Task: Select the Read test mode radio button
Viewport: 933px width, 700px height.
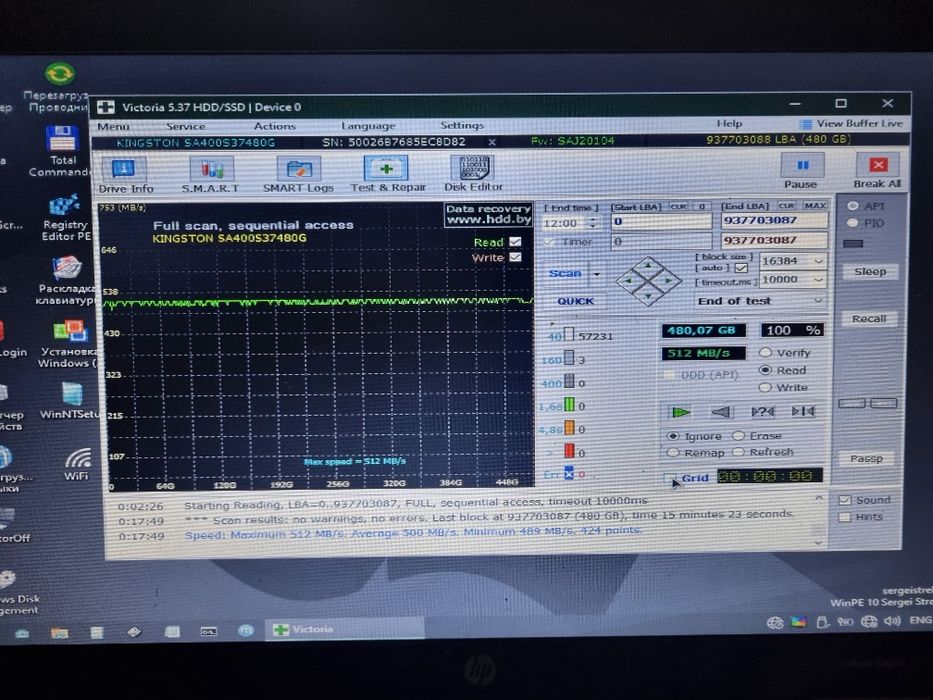Action: (x=765, y=370)
